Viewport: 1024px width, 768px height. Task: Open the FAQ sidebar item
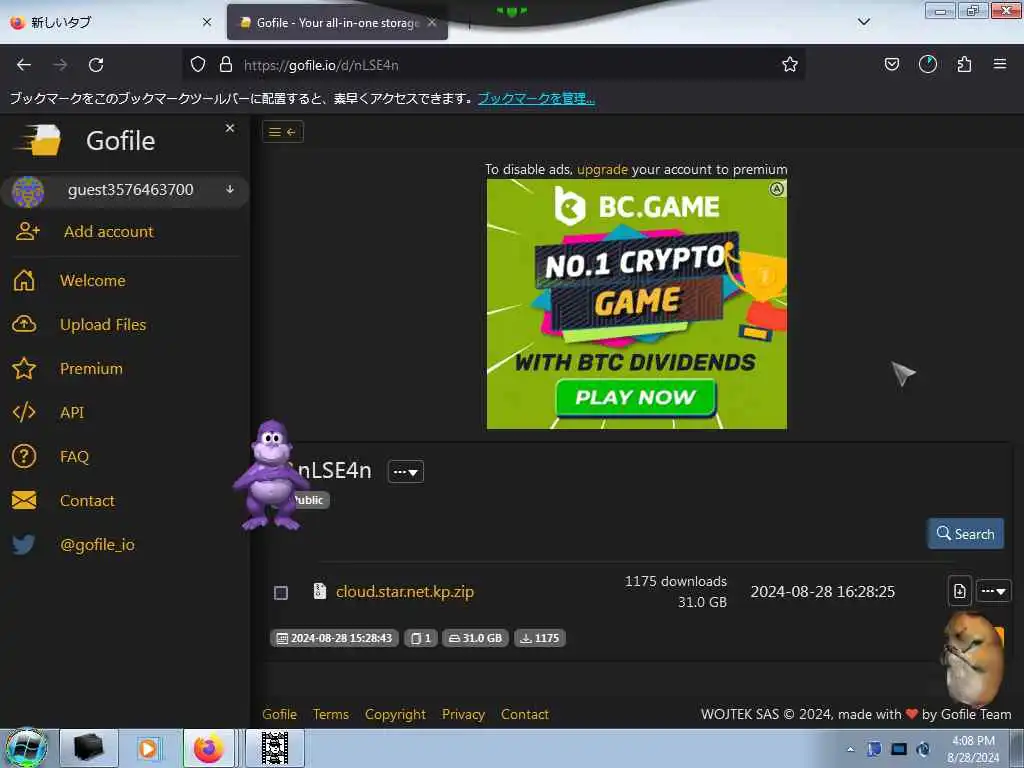(x=74, y=456)
